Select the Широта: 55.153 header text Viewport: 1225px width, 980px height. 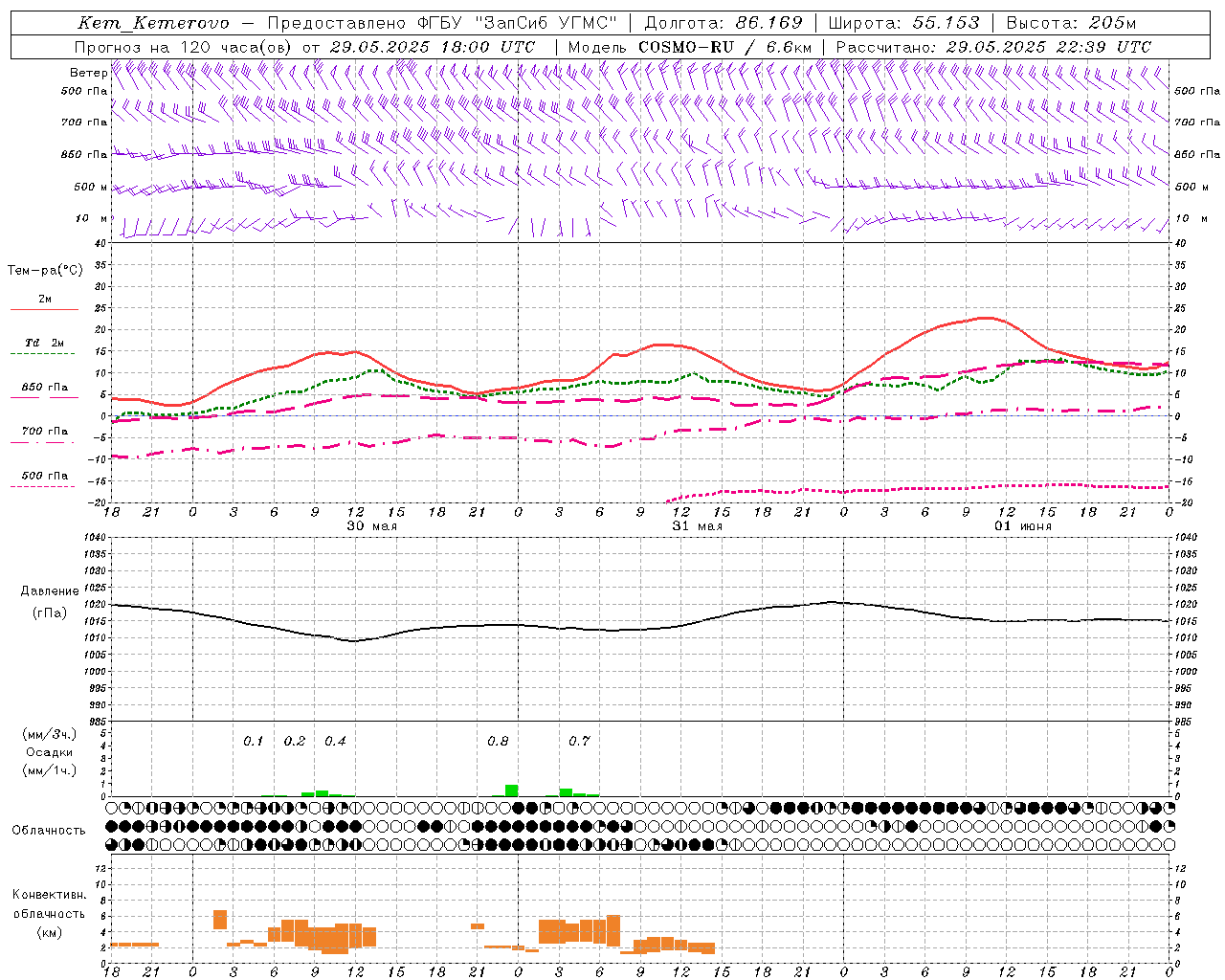903,23
